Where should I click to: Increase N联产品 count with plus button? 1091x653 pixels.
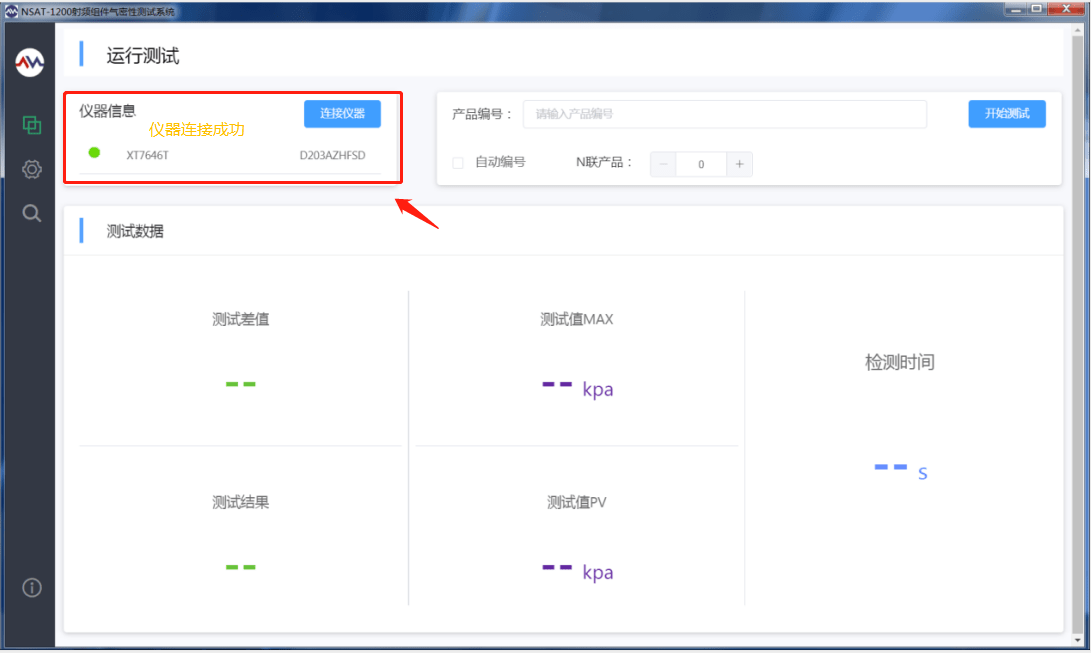click(739, 164)
